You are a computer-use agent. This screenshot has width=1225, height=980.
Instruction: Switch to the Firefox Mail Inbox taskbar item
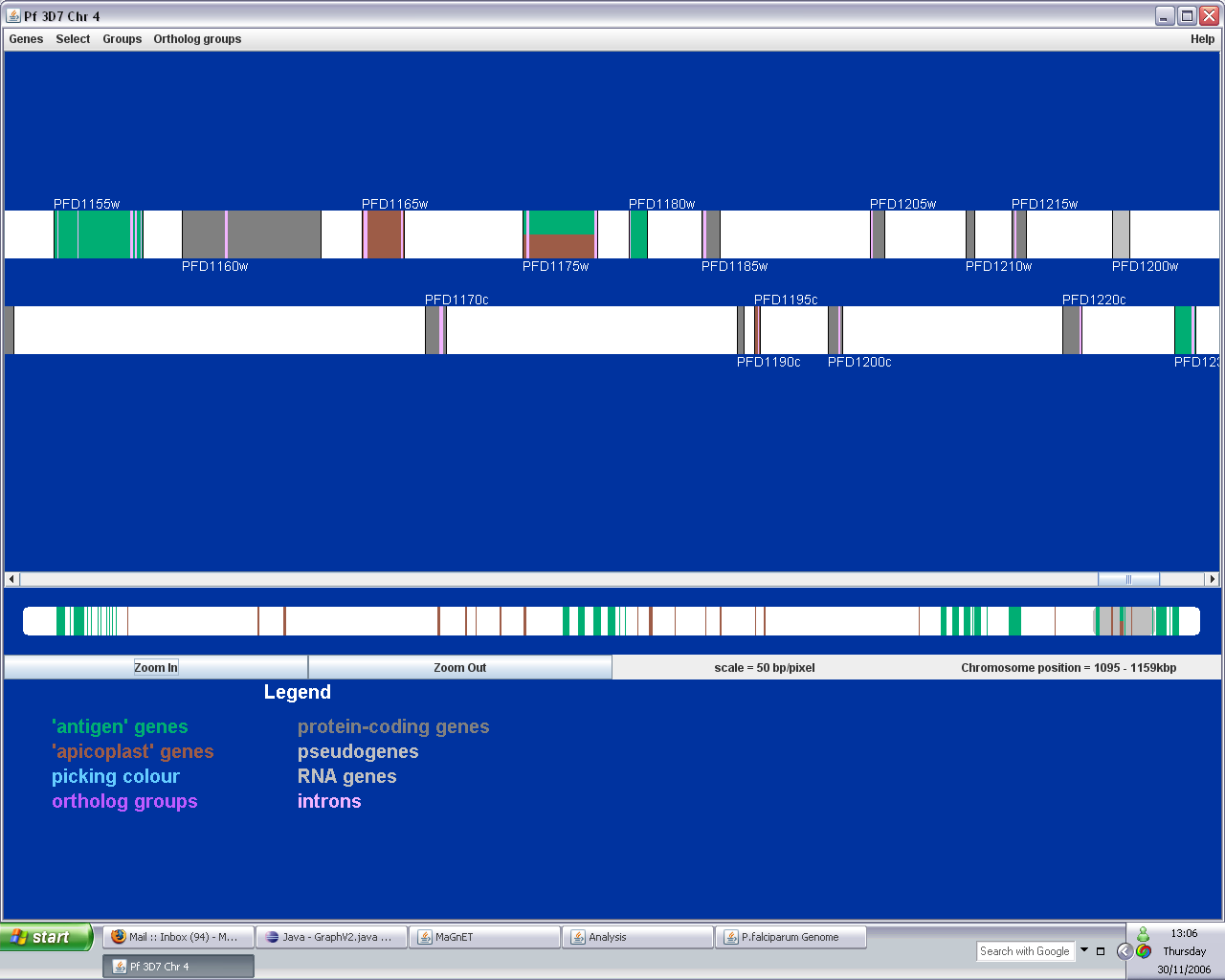(178, 937)
